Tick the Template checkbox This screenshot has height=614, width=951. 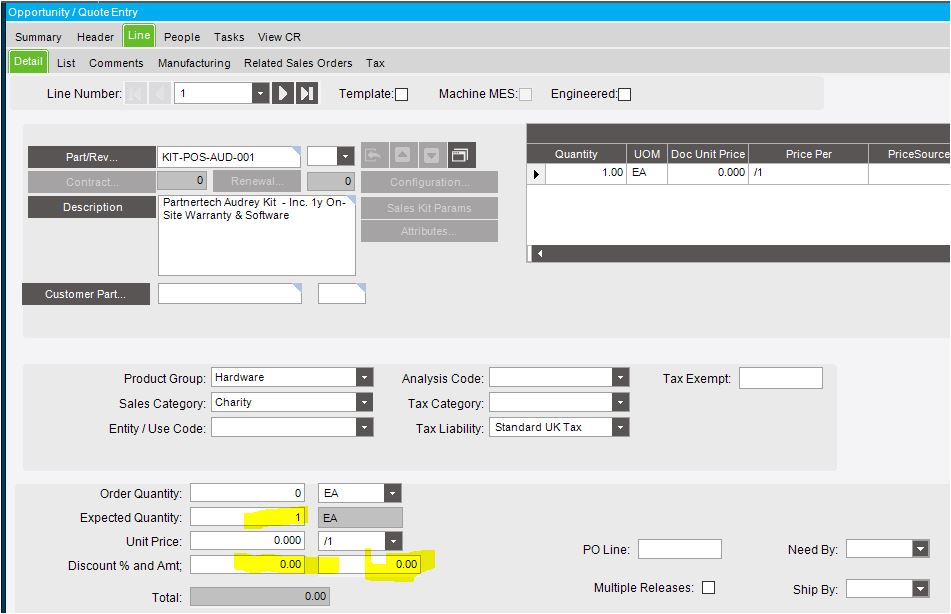pyautogui.click(x=402, y=94)
